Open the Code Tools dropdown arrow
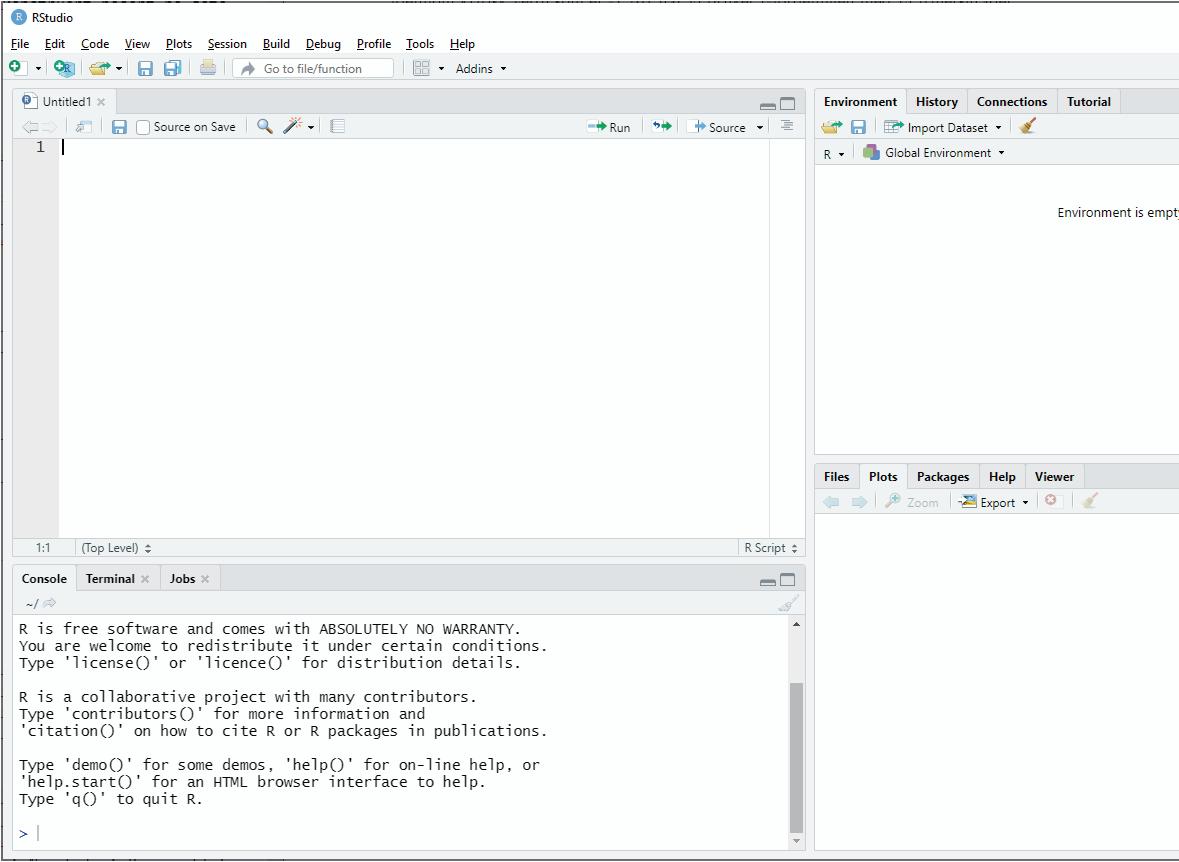Screen dimensions: 1179x862 [x=311, y=127]
